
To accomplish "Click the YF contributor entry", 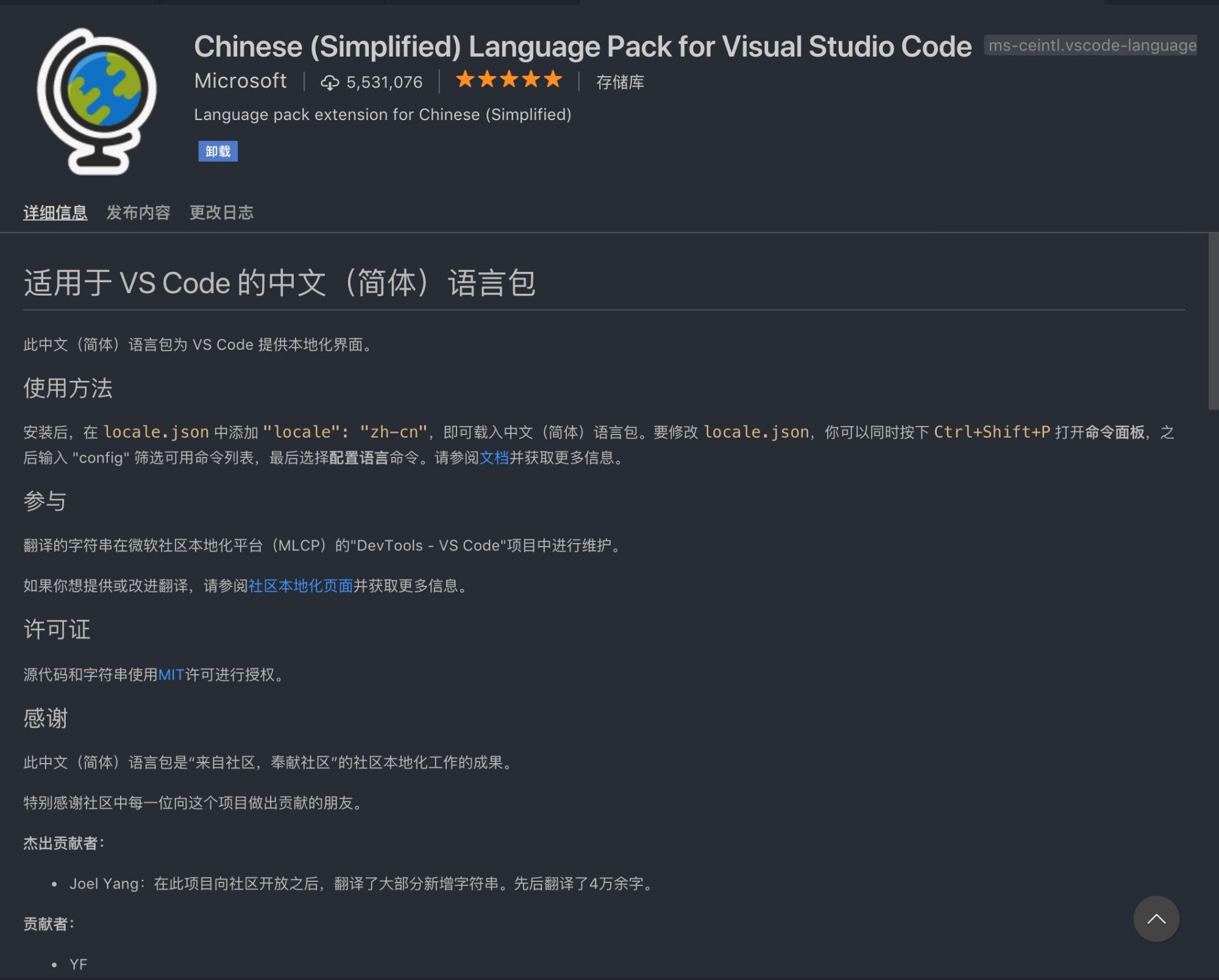I will tap(78, 964).
